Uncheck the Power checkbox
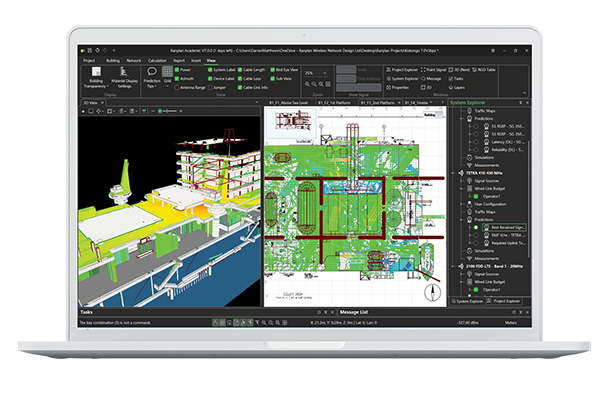Viewport: 604px width, 394px height. pos(177,70)
